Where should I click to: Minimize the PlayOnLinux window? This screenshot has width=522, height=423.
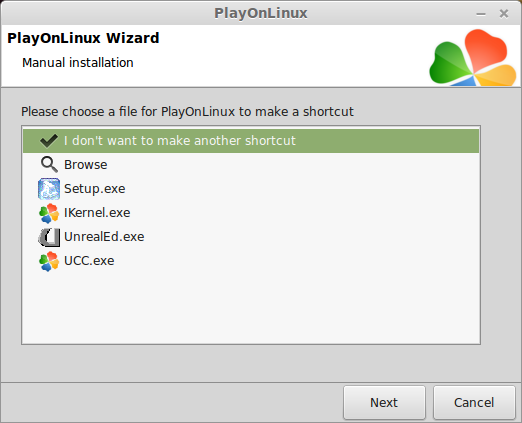click(481, 14)
